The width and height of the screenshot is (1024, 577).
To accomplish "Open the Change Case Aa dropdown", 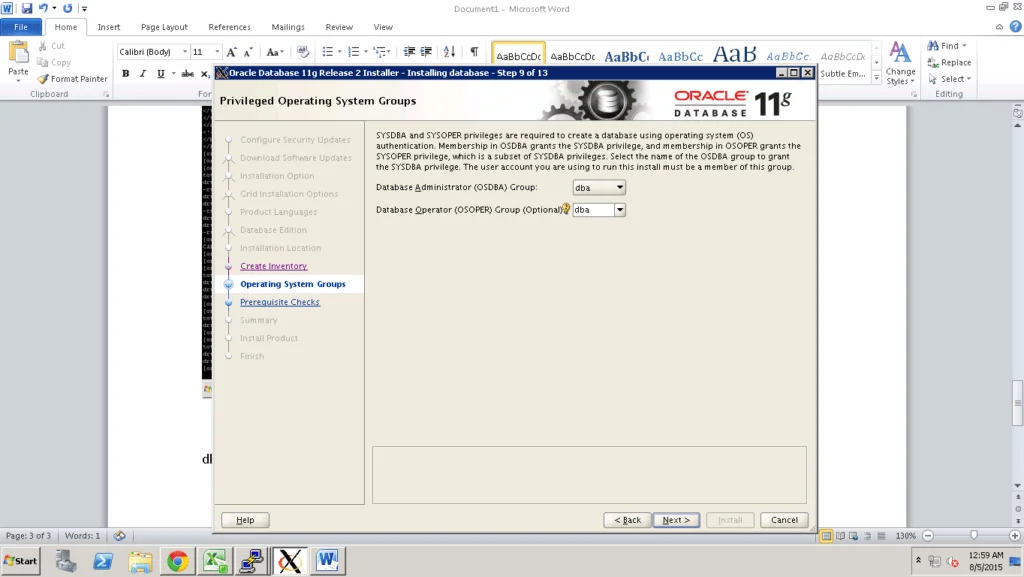I will 274,52.
